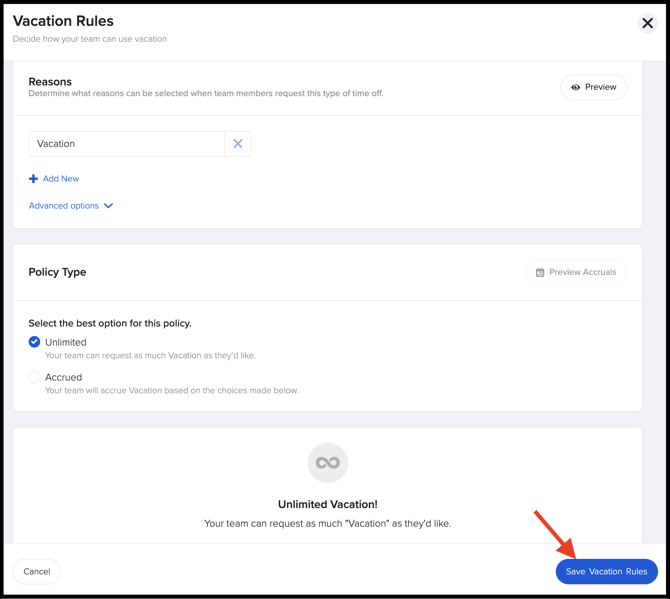Click the Accrued option label
Image resolution: width=670 pixels, height=599 pixels.
[x=64, y=377]
